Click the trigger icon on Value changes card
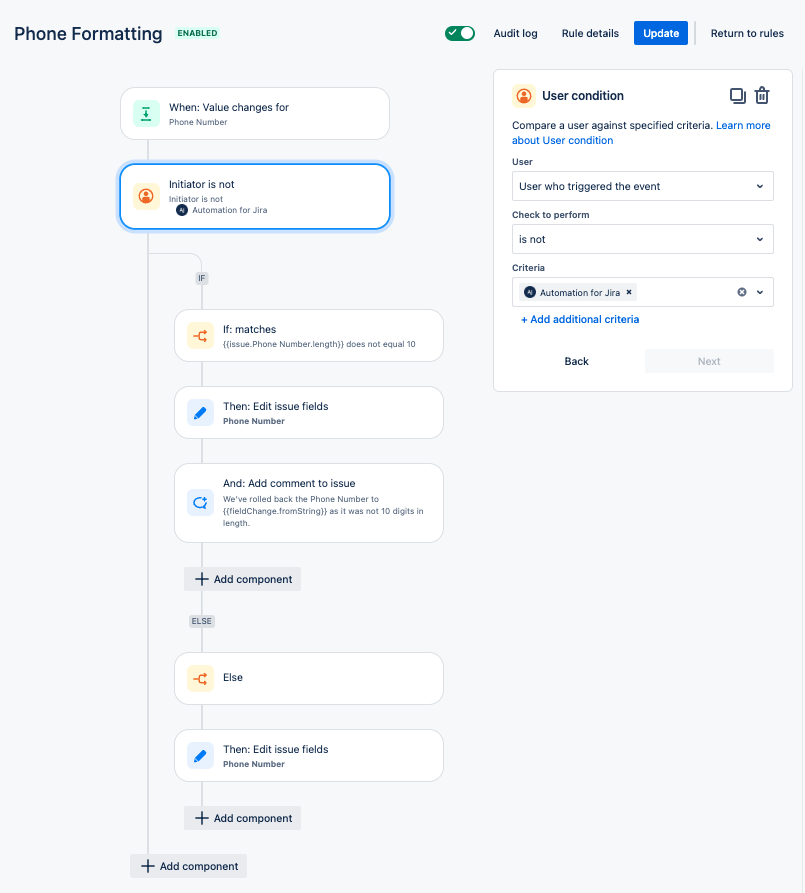The height and width of the screenshot is (893, 805). [x=146, y=113]
